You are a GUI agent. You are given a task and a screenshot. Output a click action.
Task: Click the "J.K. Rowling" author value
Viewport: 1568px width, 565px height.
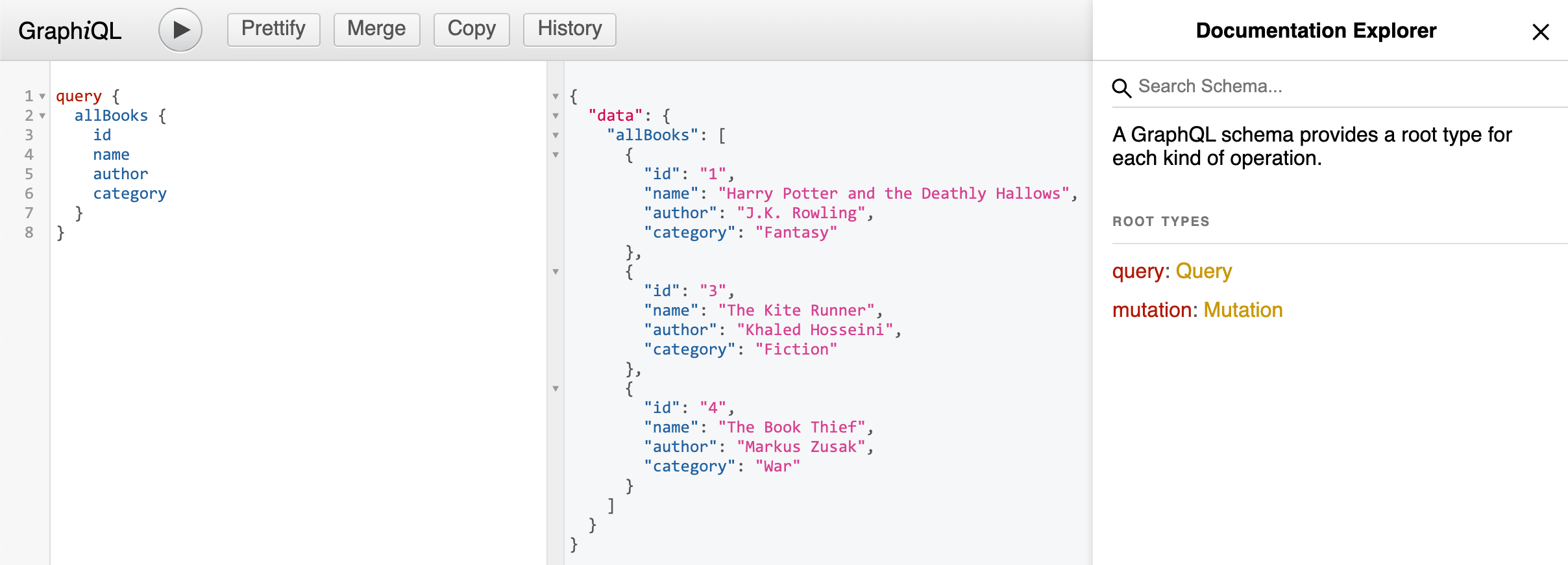coord(801,213)
